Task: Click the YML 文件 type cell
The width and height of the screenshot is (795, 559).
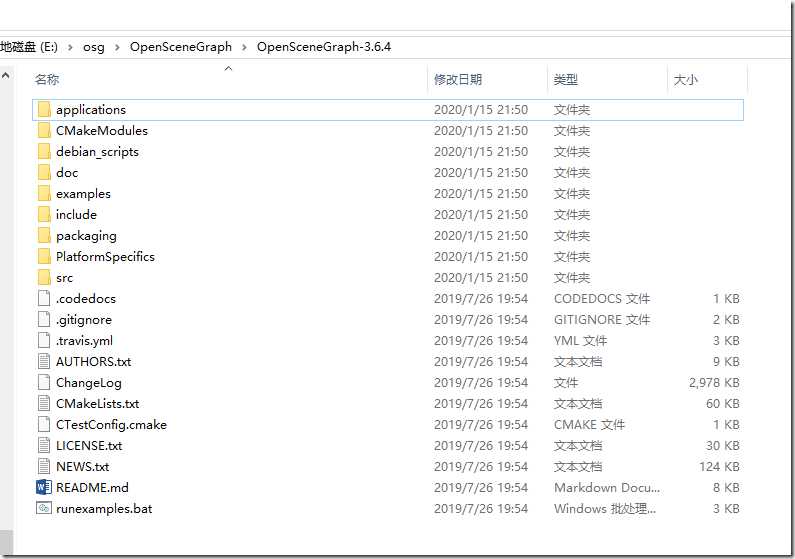Action: click(x=581, y=341)
